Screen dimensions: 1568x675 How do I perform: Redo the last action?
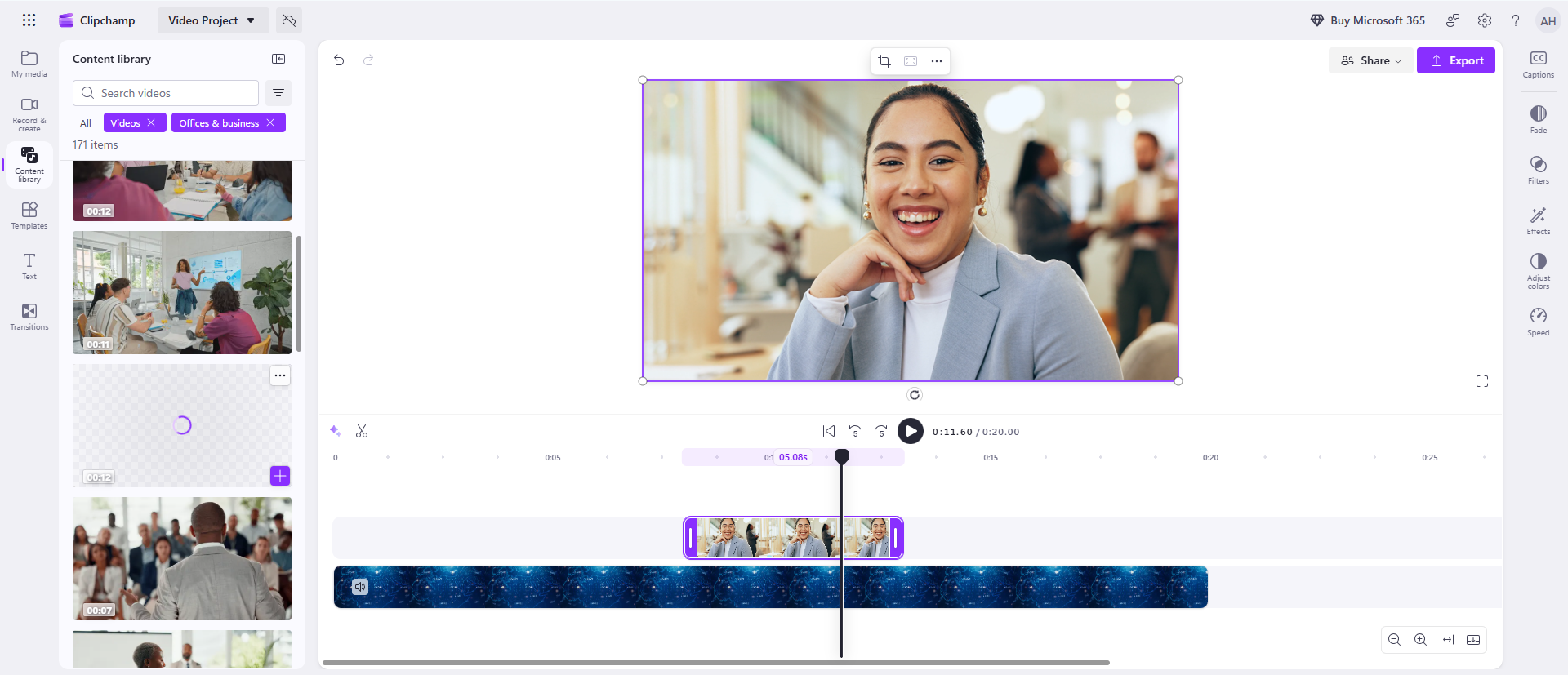[368, 60]
